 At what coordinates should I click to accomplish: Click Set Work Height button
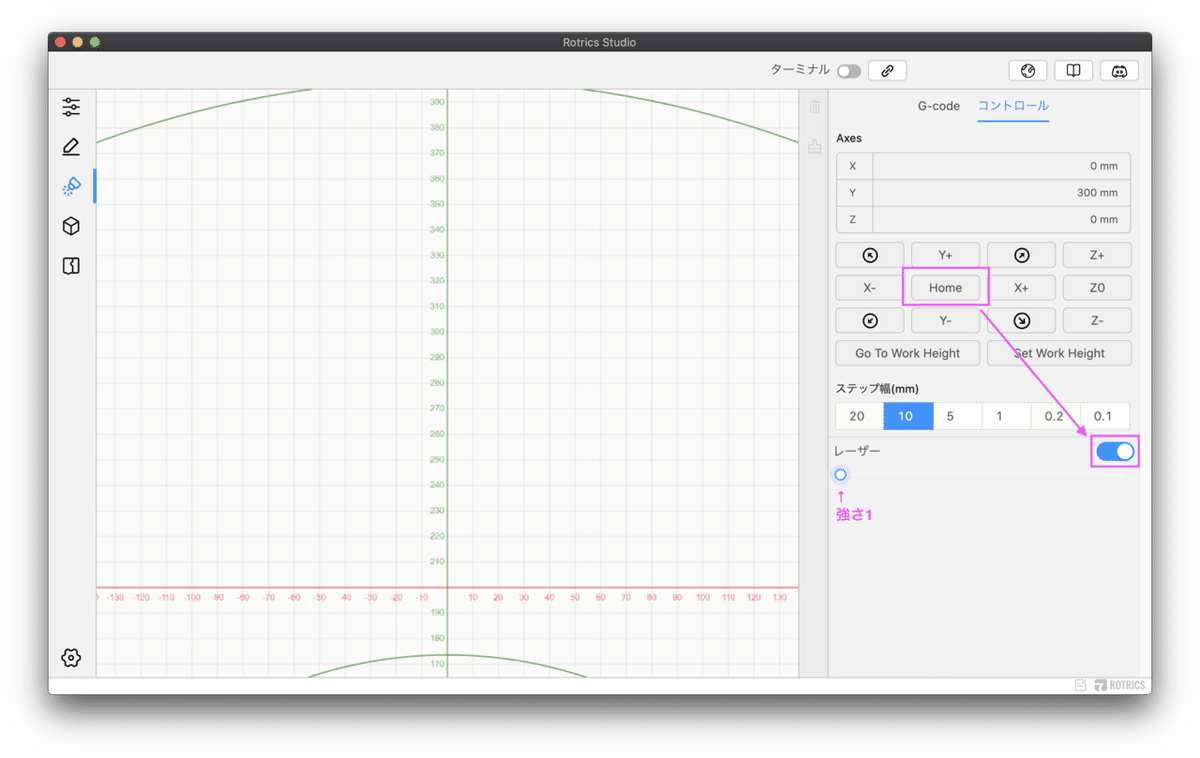point(1059,353)
